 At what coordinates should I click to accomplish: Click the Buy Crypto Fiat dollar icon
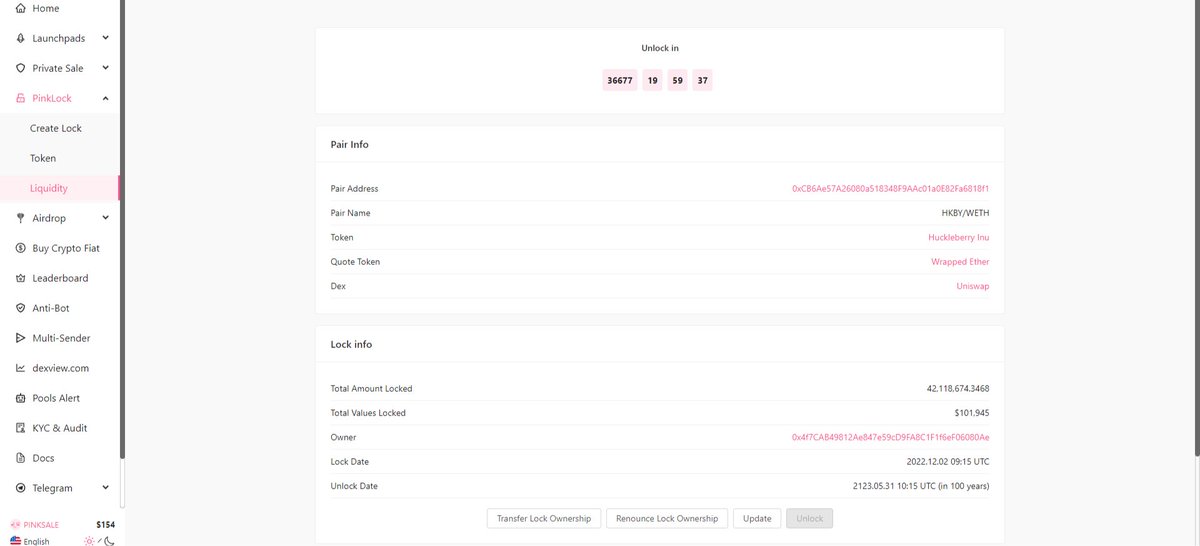click(21, 248)
